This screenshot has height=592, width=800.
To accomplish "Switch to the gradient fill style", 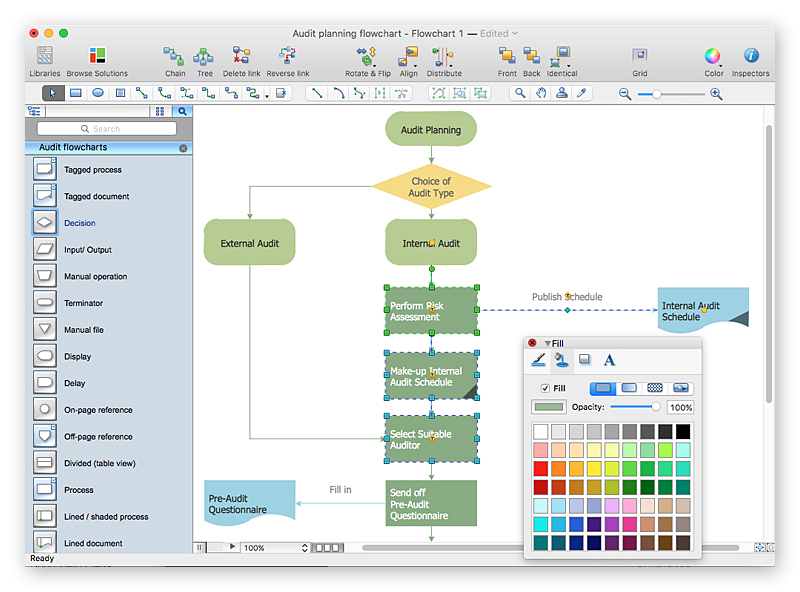I will tap(630, 388).
